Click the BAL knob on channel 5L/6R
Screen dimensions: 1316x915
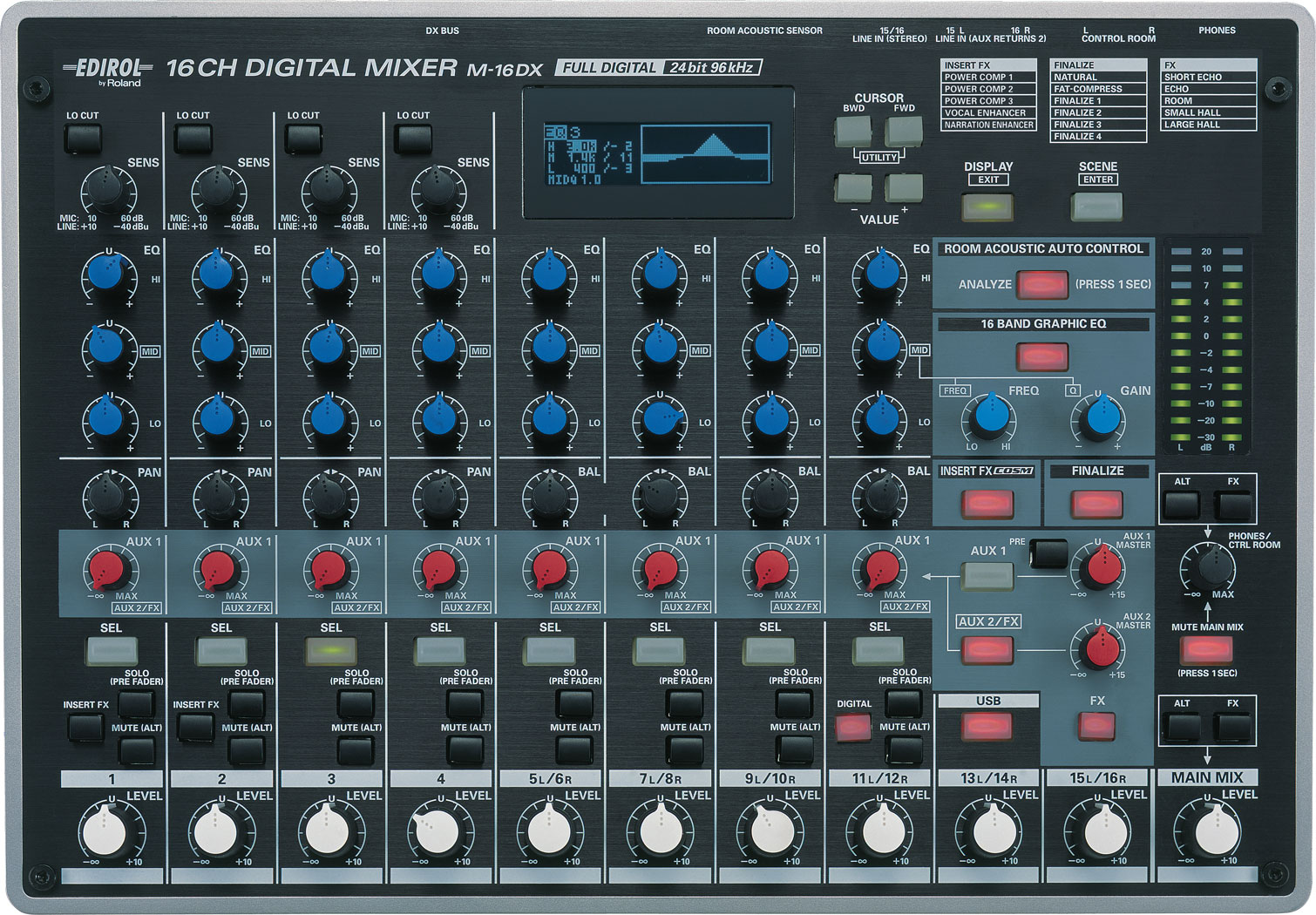pos(549,498)
